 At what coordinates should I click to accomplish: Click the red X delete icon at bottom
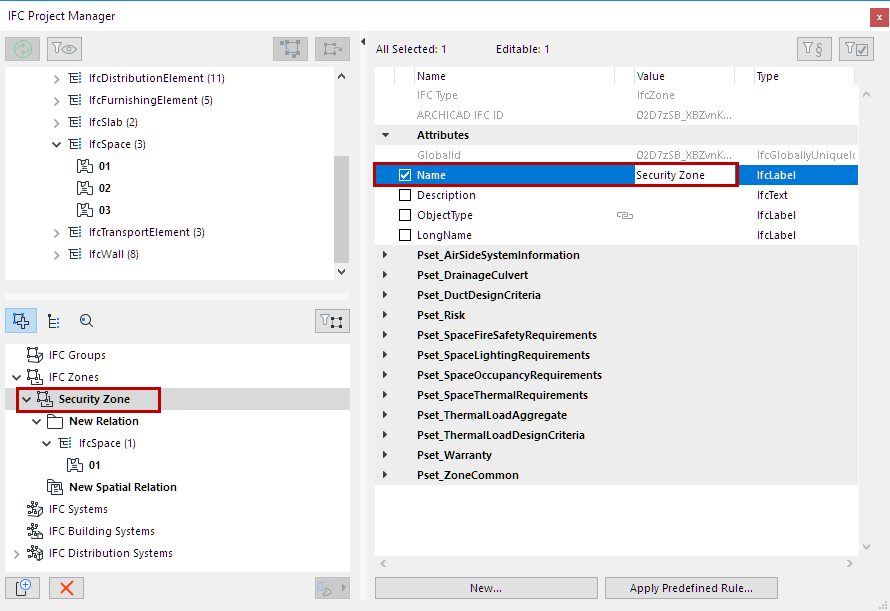point(65,588)
